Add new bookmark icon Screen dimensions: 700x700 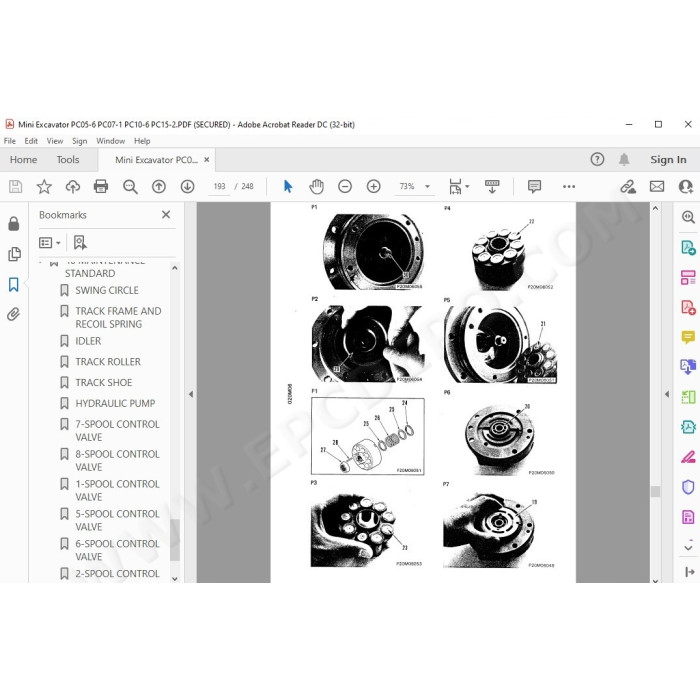pos(80,242)
